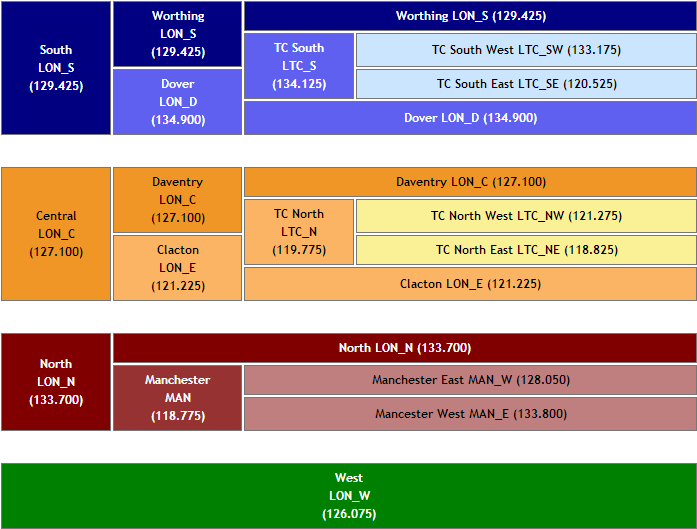This screenshot has height=529, width=697.
Task: Select the orange Central LON_C block
Action: pyautogui.click(x=56, y=234)
